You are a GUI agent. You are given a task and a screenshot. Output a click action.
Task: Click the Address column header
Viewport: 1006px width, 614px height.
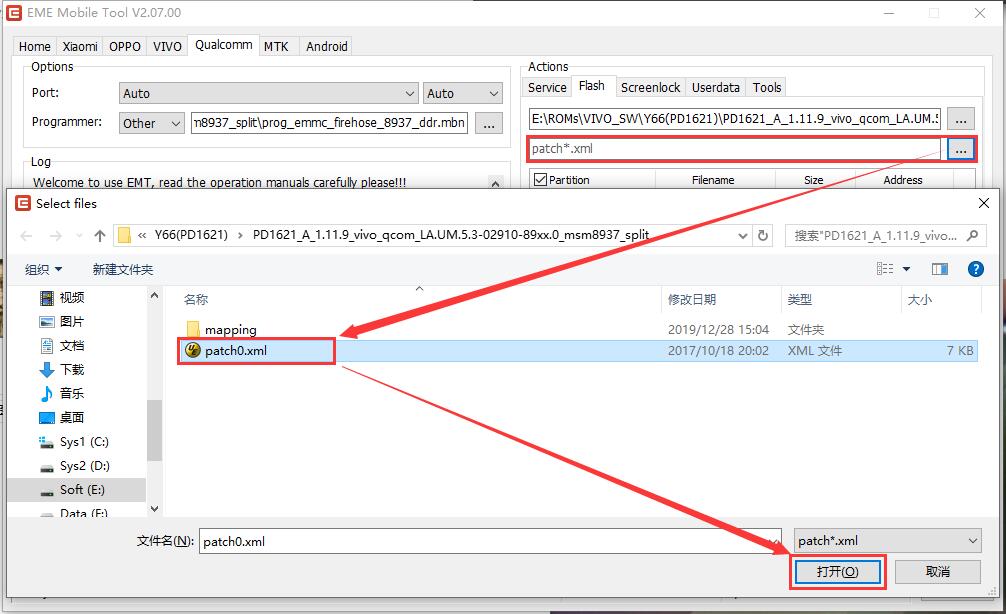(x=903, y=180)
